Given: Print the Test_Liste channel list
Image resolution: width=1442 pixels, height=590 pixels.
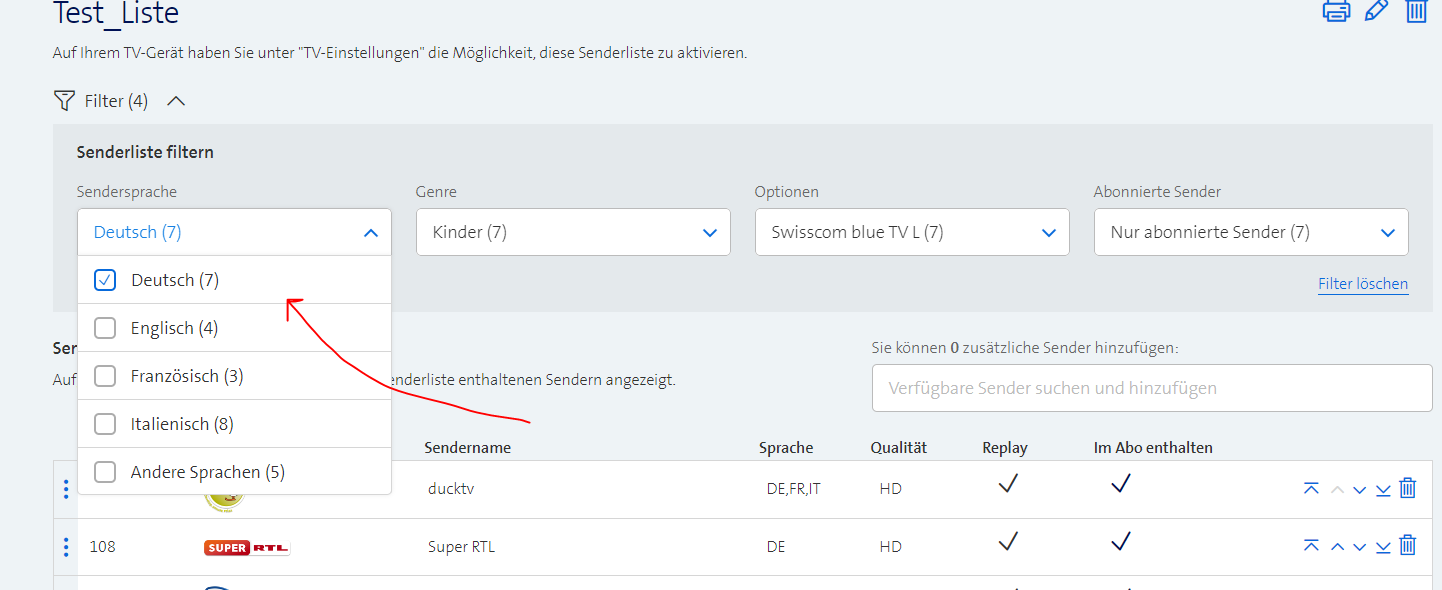Looking at the screenshot, I should 1337,12.
